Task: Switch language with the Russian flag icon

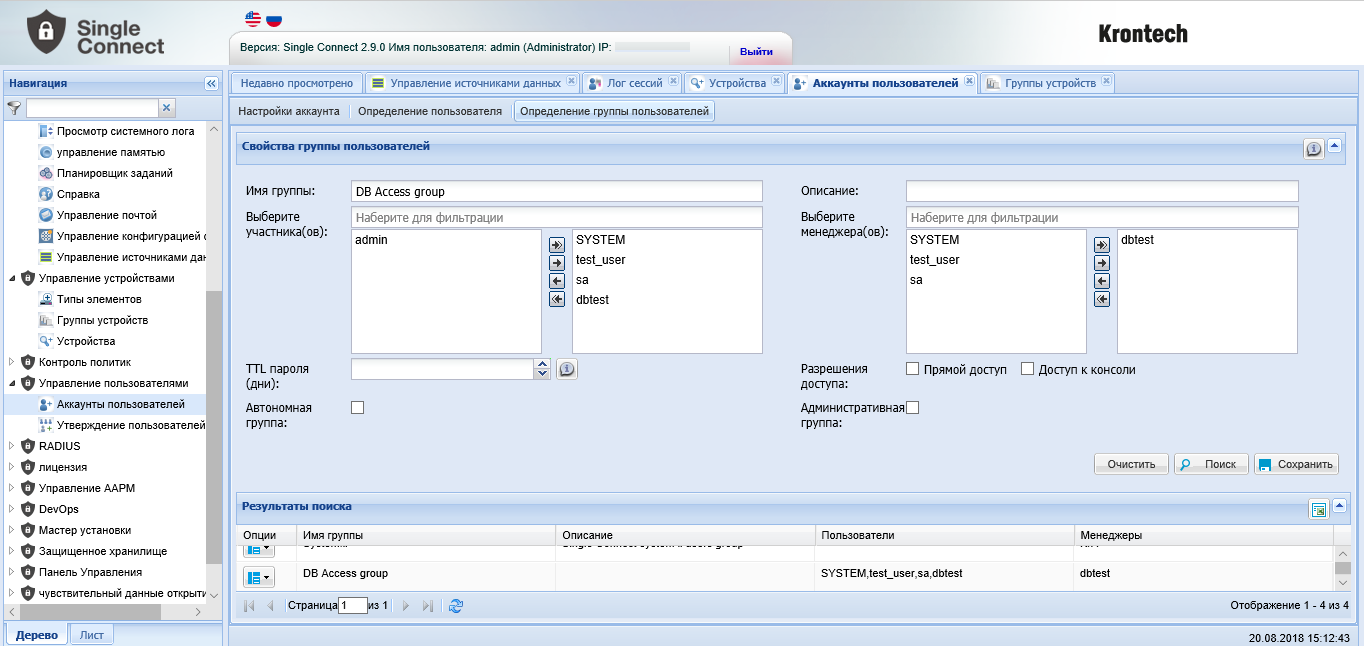Action: click(273, 19)
